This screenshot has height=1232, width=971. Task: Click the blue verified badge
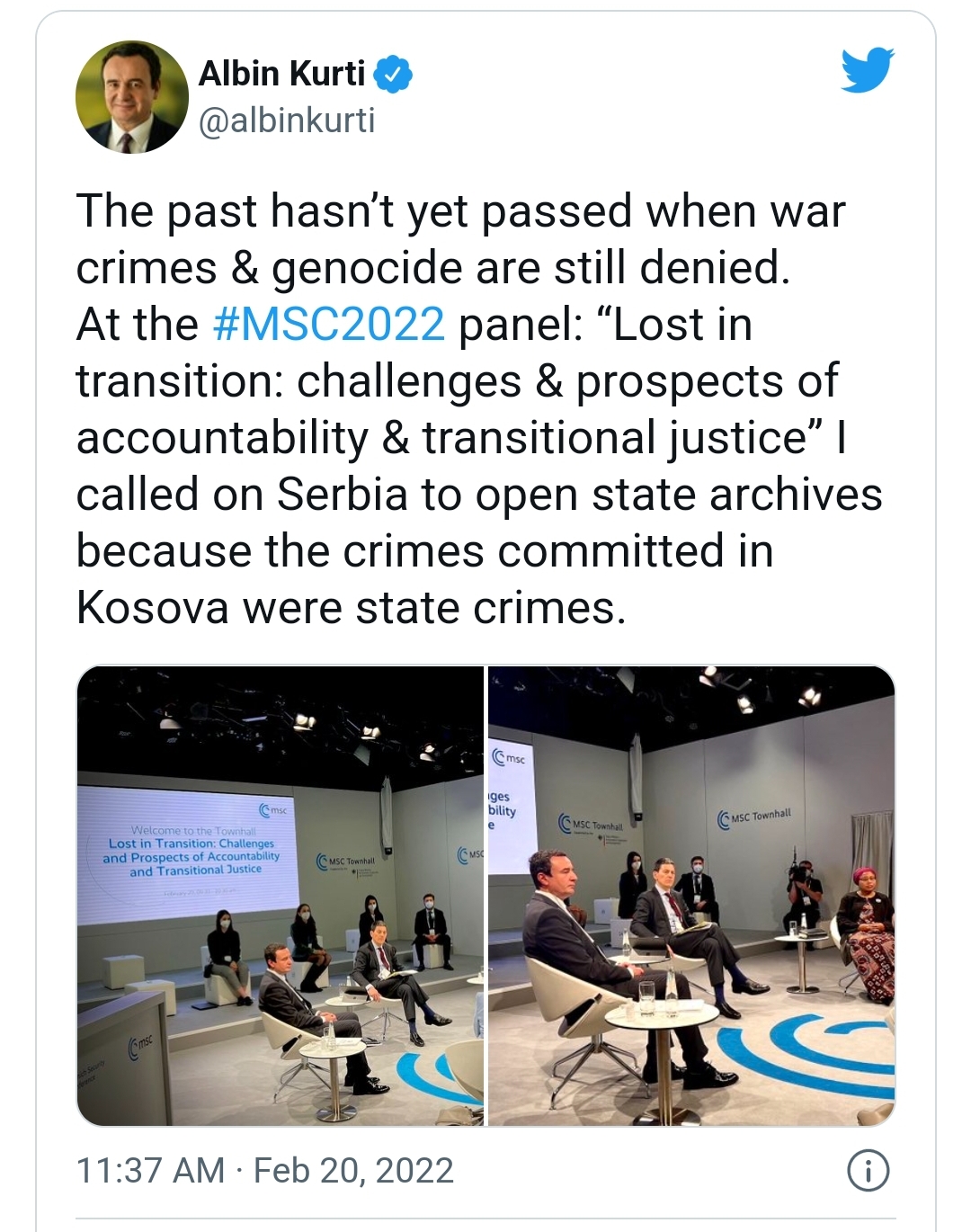[393, 75]
